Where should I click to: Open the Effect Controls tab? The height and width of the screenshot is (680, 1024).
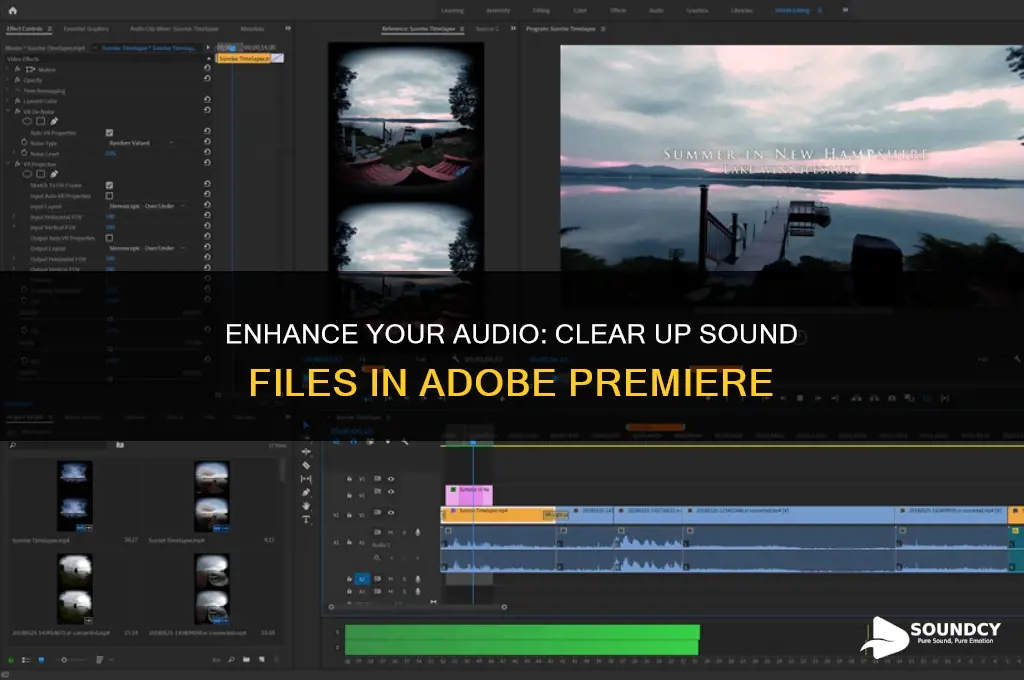tap(25, 29)
